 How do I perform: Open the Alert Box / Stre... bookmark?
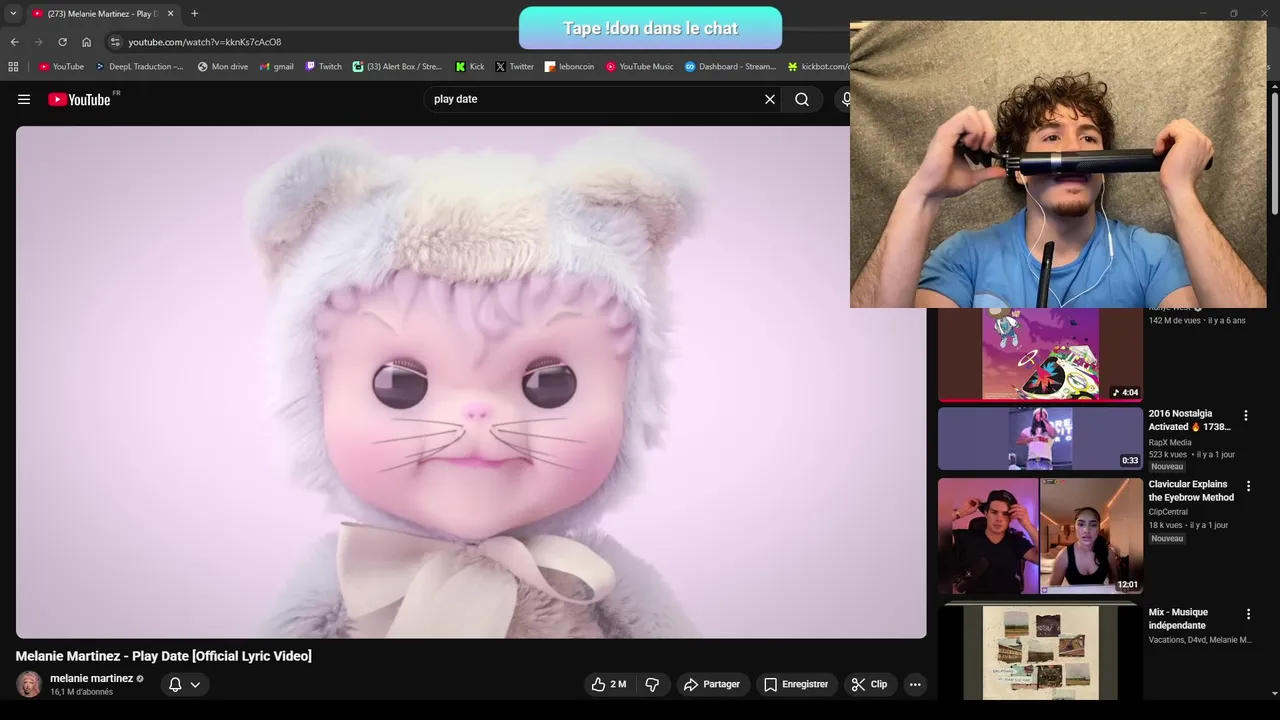click(397, 67)
